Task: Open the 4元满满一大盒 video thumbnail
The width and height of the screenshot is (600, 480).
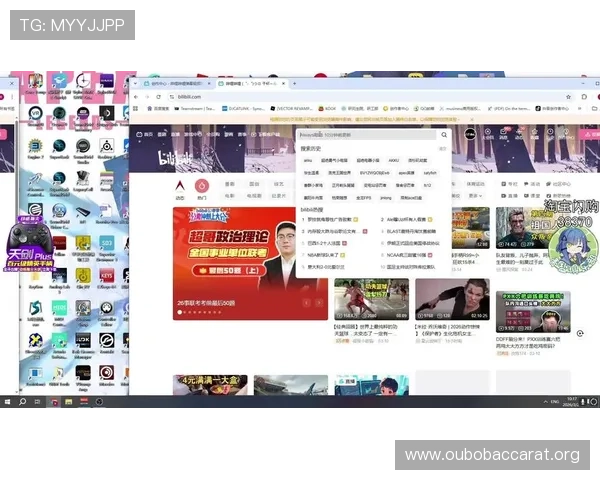Action: click(210, 385)
